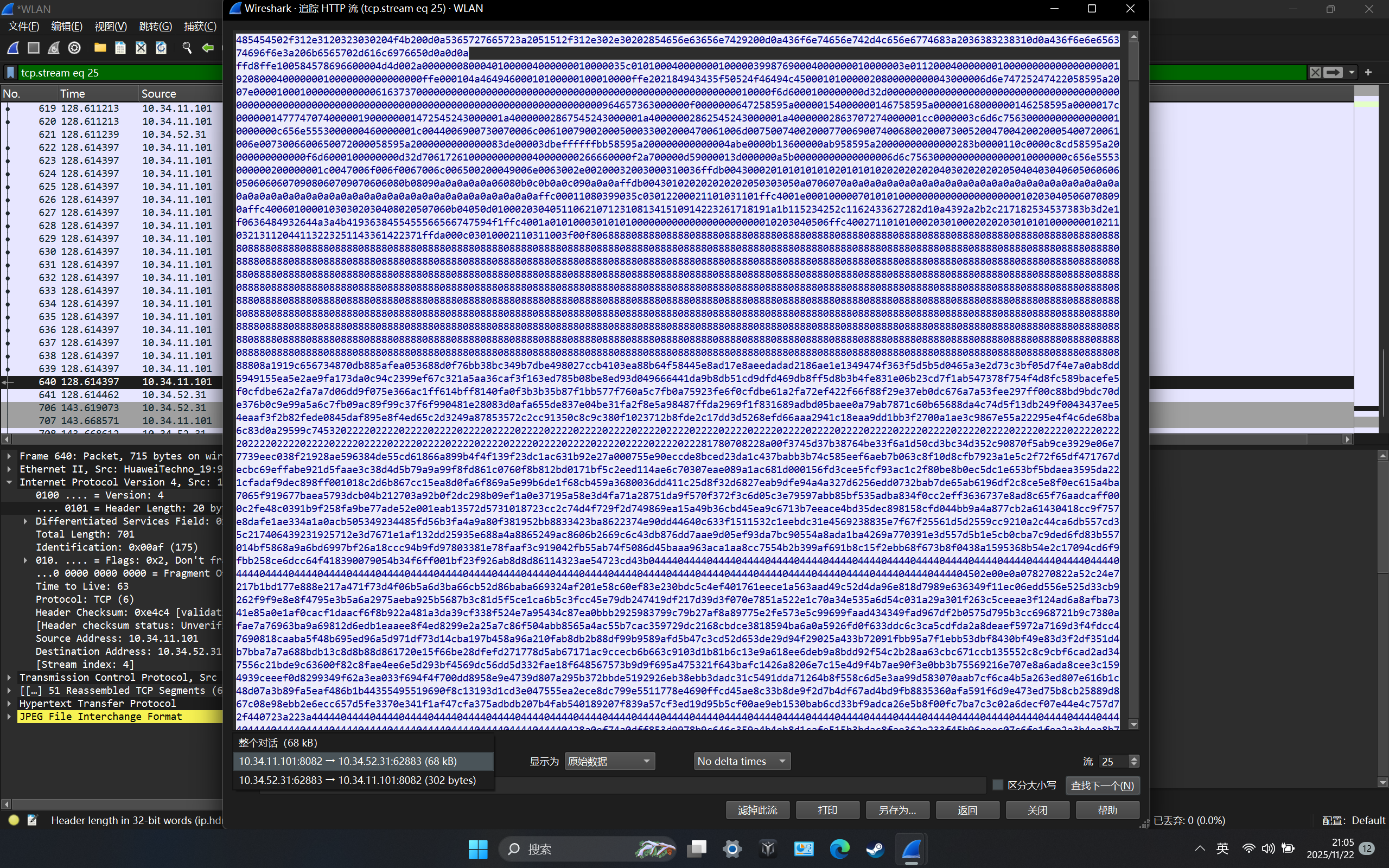The image size is (1389, 868).
Task: Open the 原始数据 display format dropdown
Action: [609, 761]
